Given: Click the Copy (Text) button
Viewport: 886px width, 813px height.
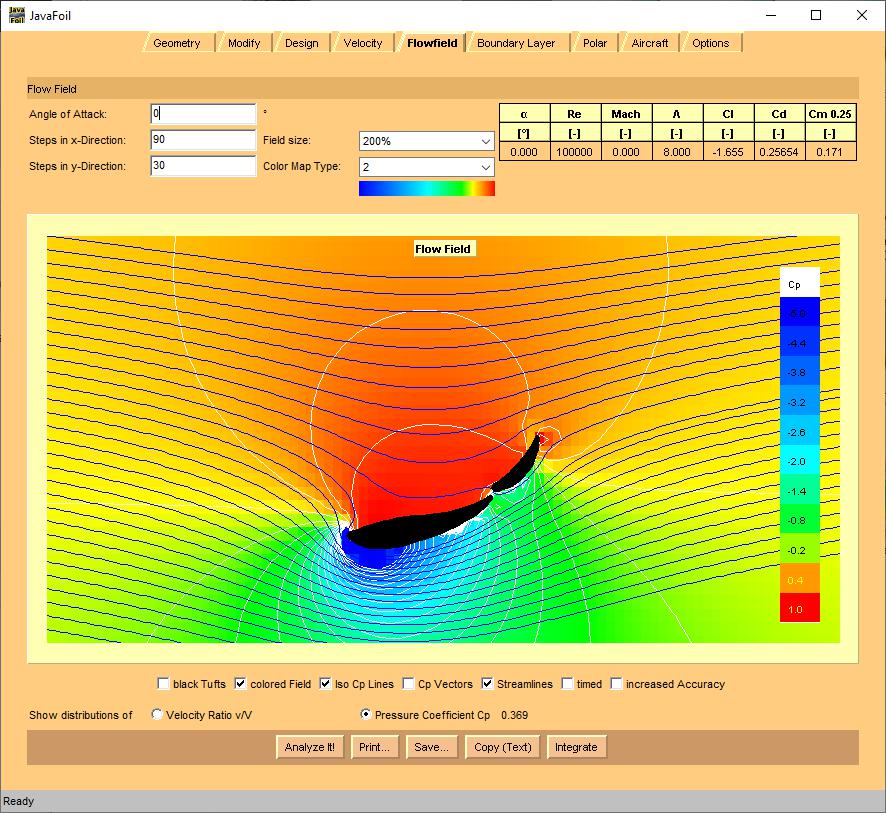Looking at the screenshot, I should tap(503, 747).
